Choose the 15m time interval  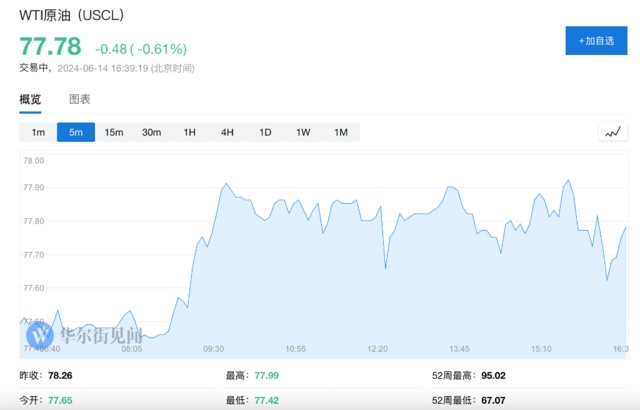pyautogui.click(x=114, y=133)
